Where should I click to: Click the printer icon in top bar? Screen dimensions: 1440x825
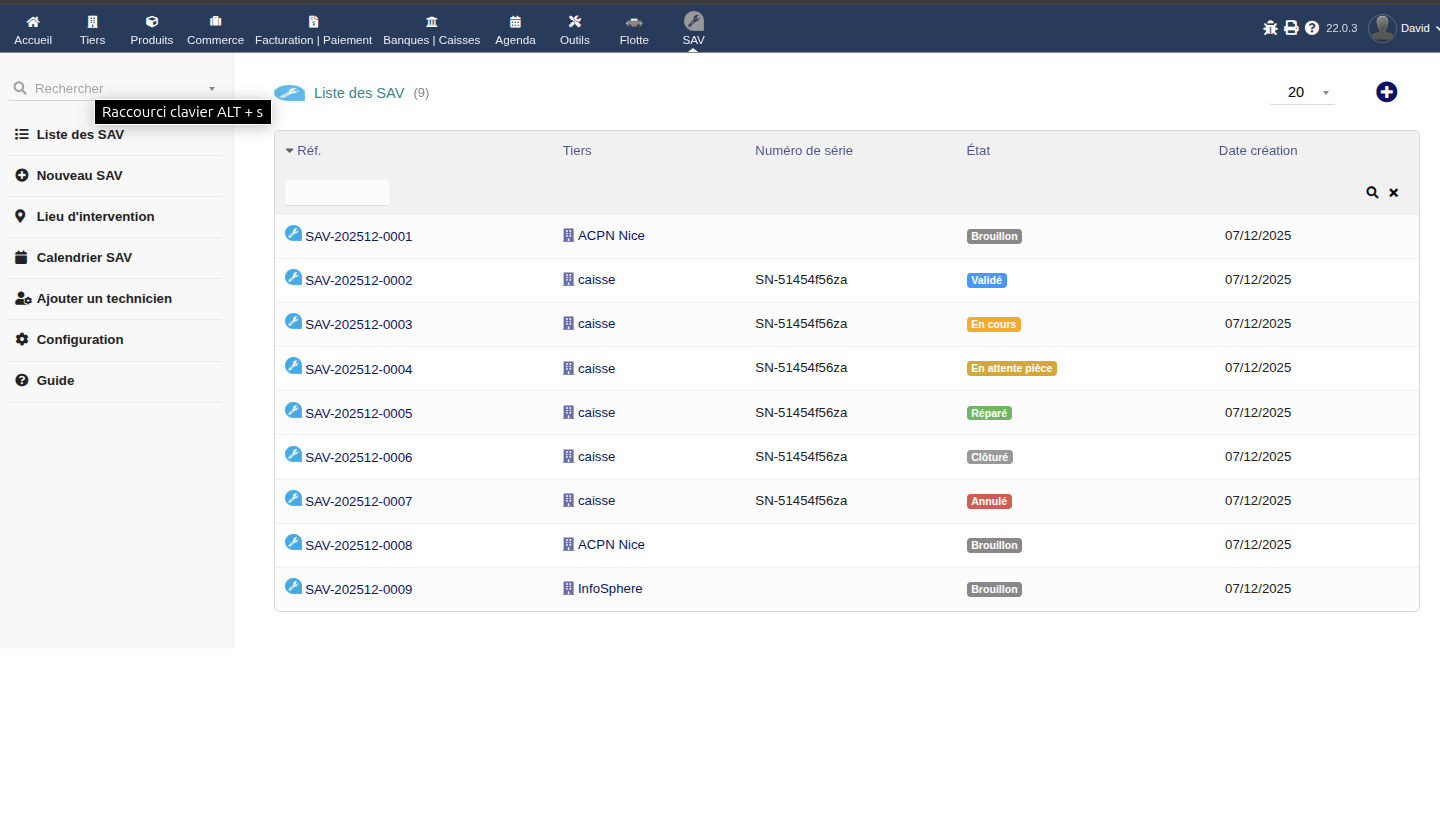click(x=1291, y=28)
